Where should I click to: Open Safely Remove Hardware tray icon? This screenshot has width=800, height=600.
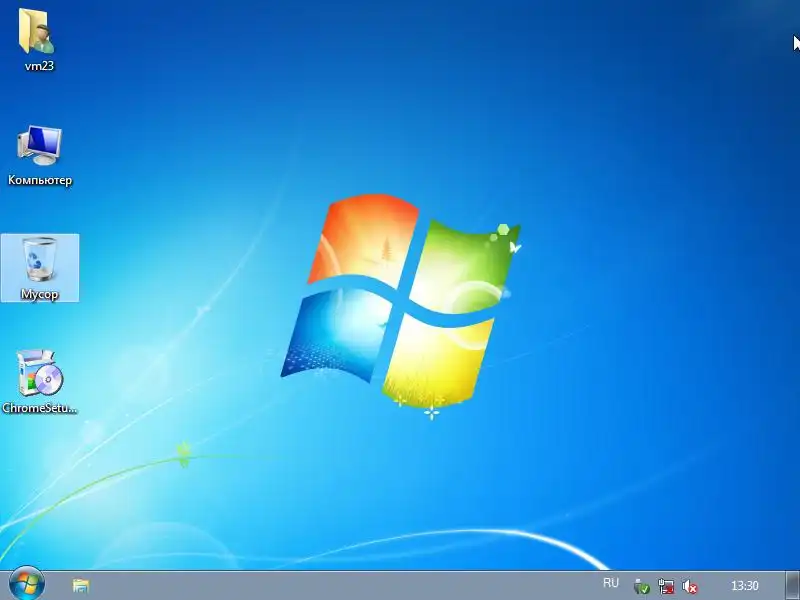coord(641,587)
